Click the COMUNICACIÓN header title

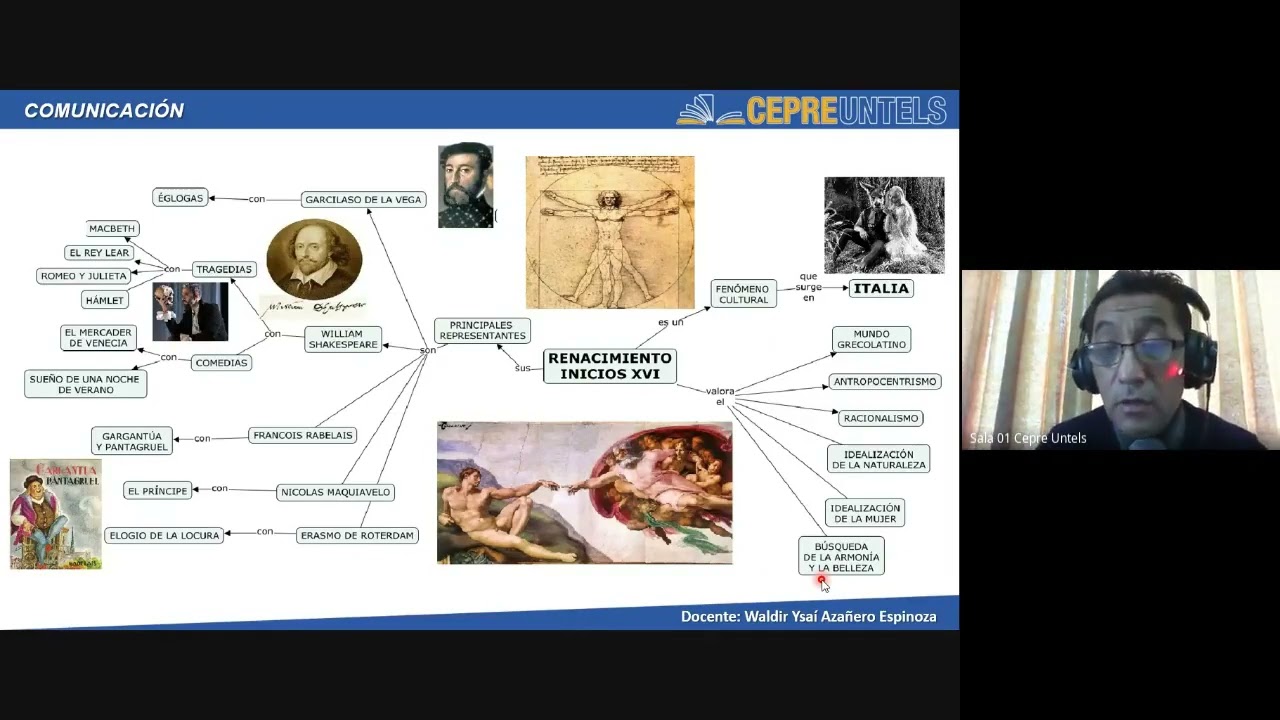[104, 111]
